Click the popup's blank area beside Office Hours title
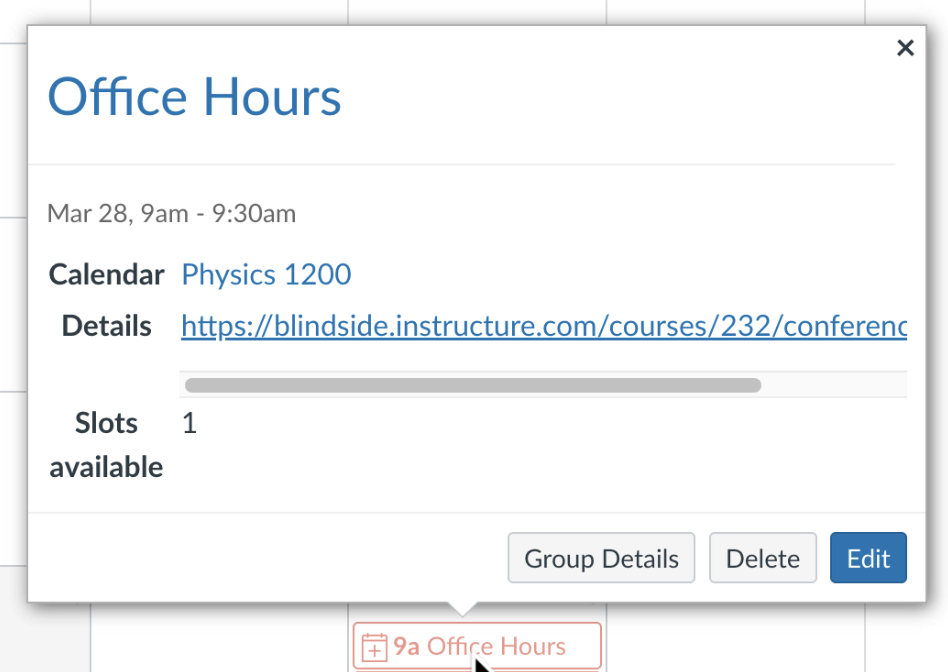This screenshot has height=672, width=948. [x=605, y=97]
